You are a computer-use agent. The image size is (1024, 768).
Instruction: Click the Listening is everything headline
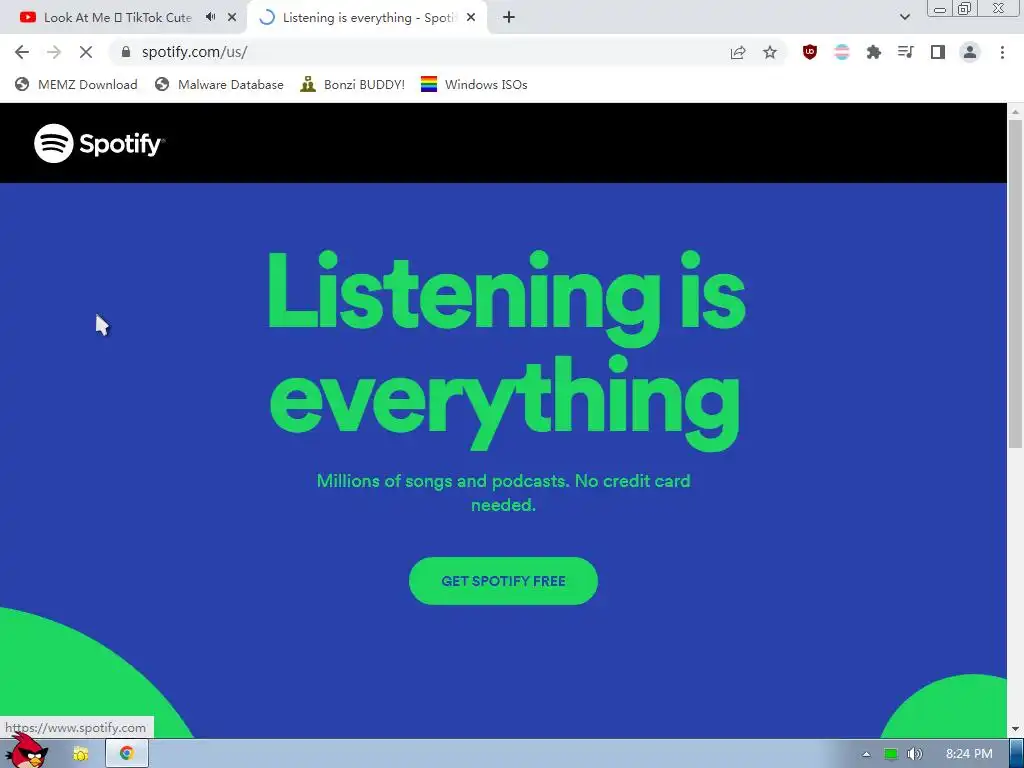tap(506, 350)
